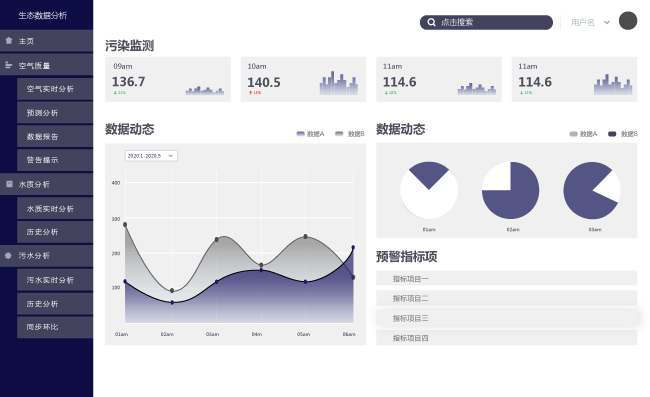Toggle 数据B legend swatch on pie charts

click(612, 134)
